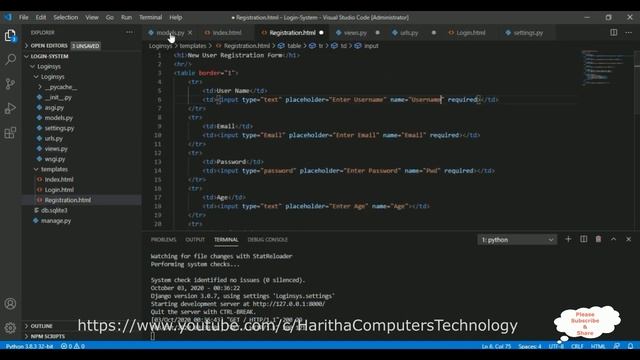Create a new terminal with plus icon
Image resolution: width=640 pixels, height=360 pixels.
[568, 240]
